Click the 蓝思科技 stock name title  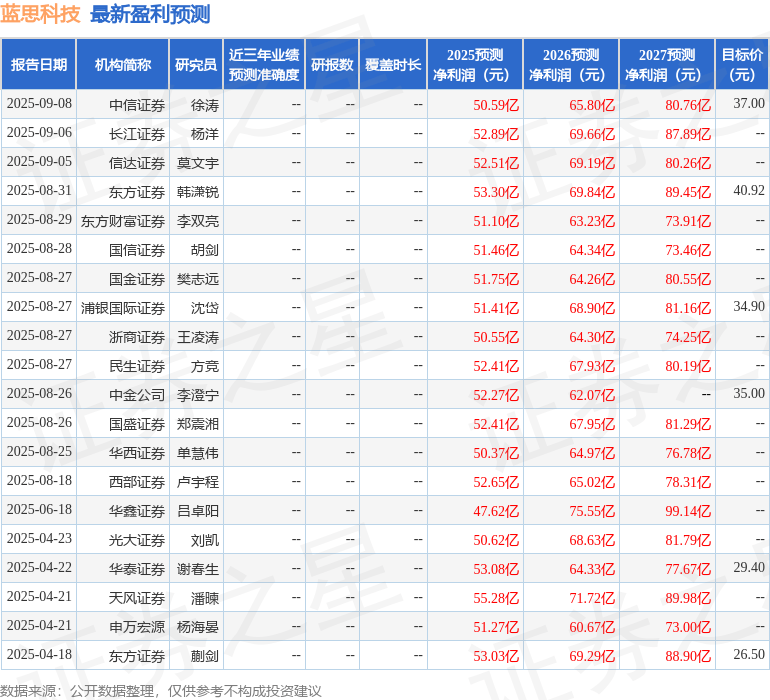(x=41, y=14)
